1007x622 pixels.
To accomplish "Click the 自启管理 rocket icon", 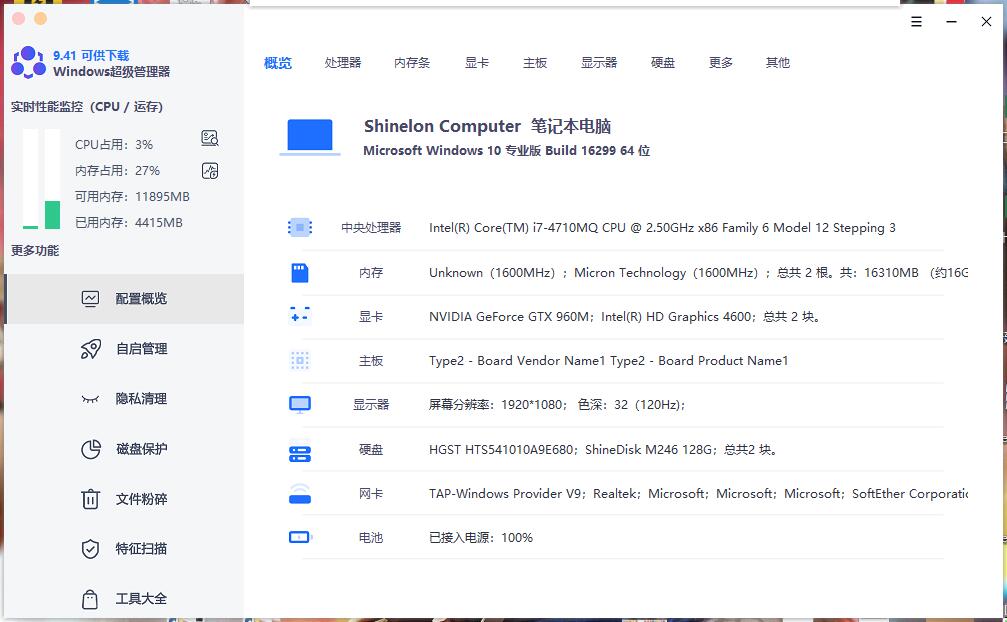I will click(90, 349).
